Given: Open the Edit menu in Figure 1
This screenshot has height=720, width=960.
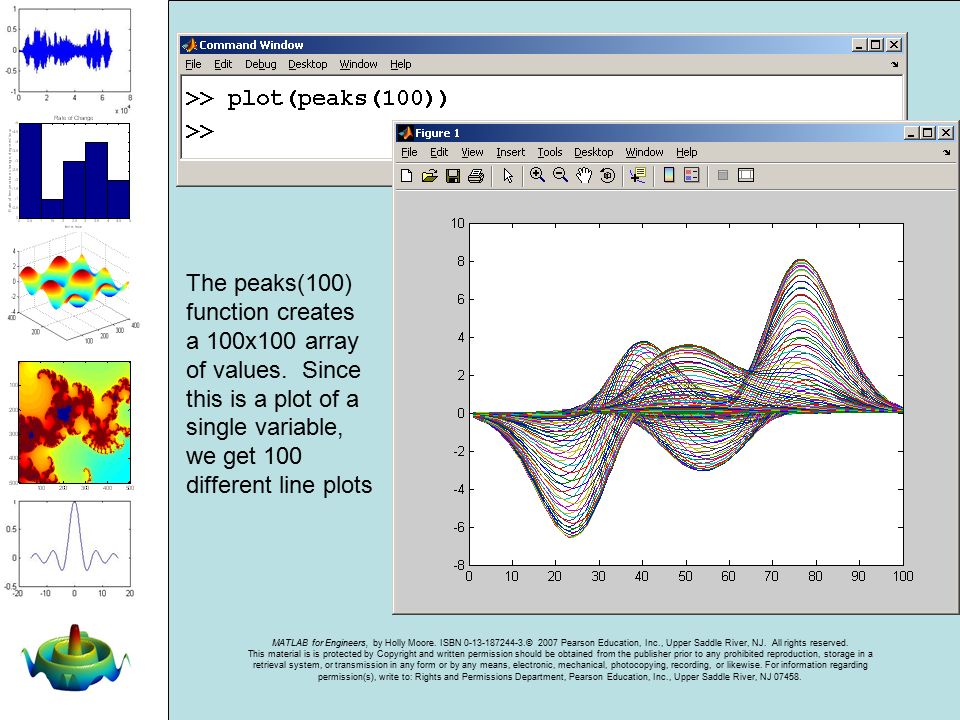Looking at the screenshot, I should click(x=439, y=152).
